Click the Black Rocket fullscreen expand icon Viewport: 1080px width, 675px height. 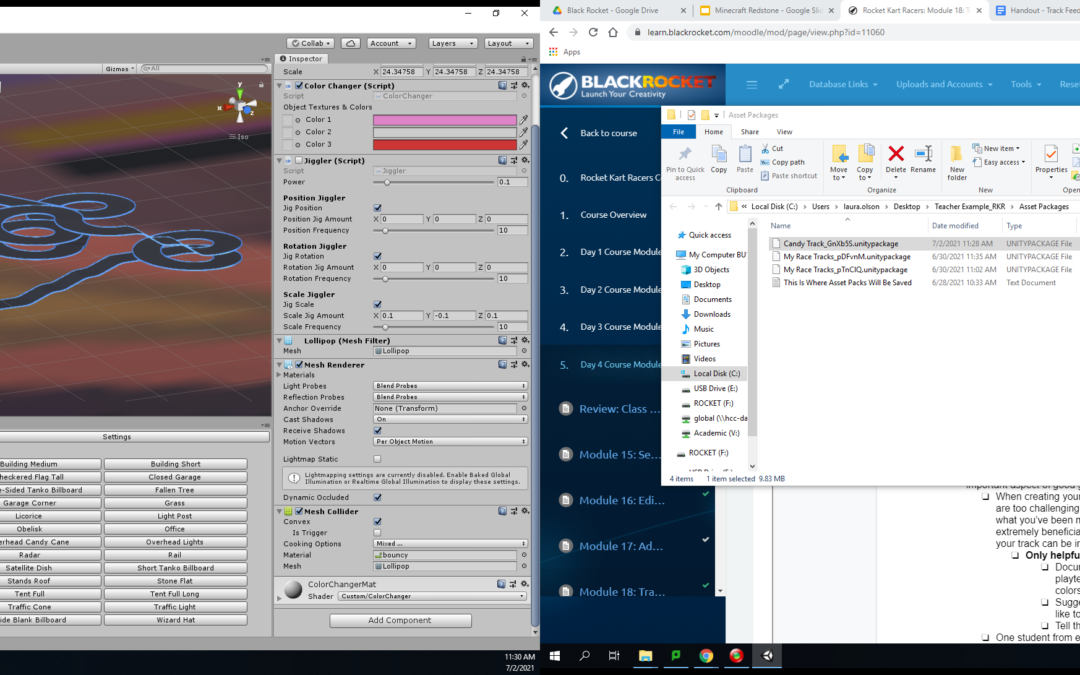pyautogui.click(x=783, y=85)
